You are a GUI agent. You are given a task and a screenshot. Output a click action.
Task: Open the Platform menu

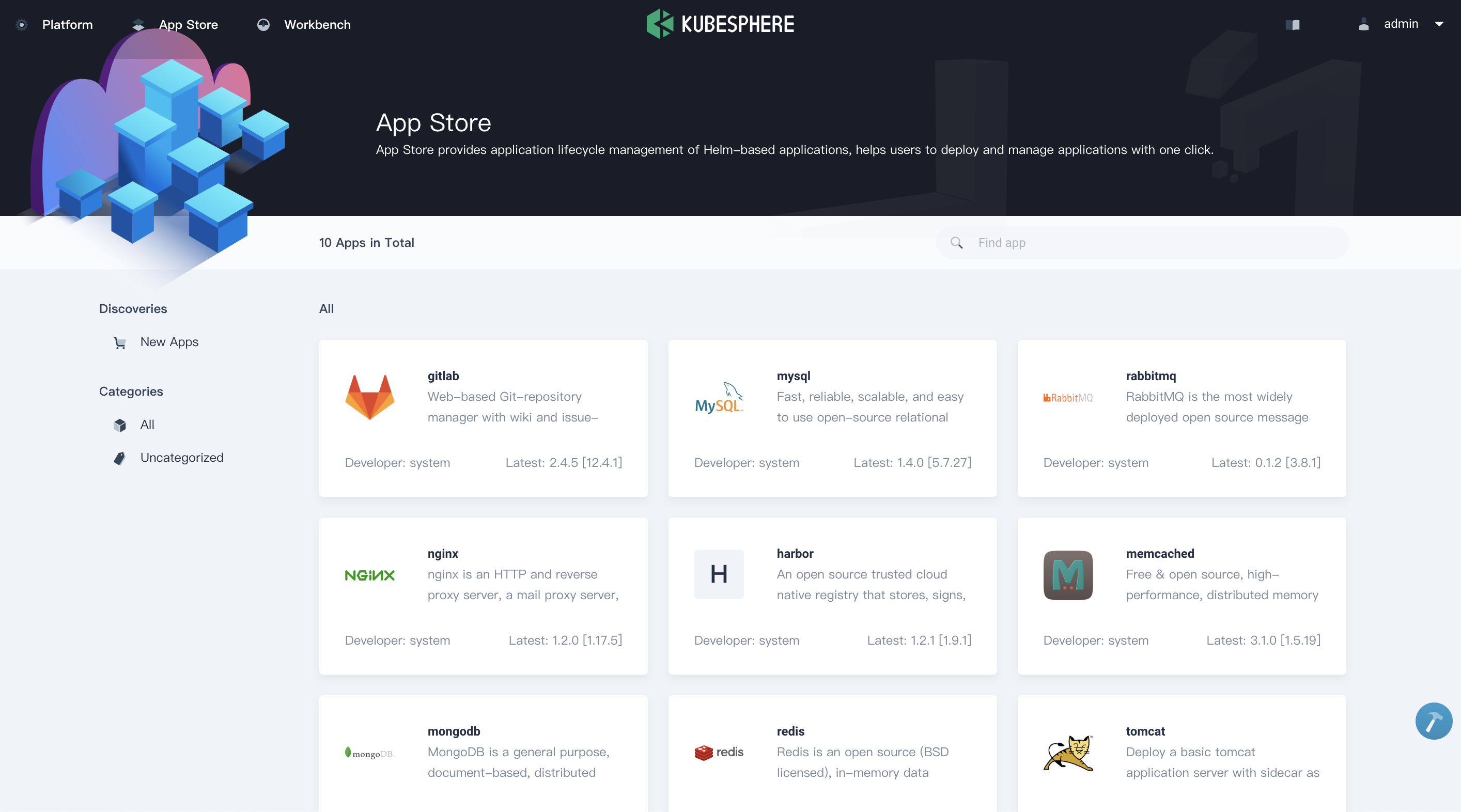(67, 24)
